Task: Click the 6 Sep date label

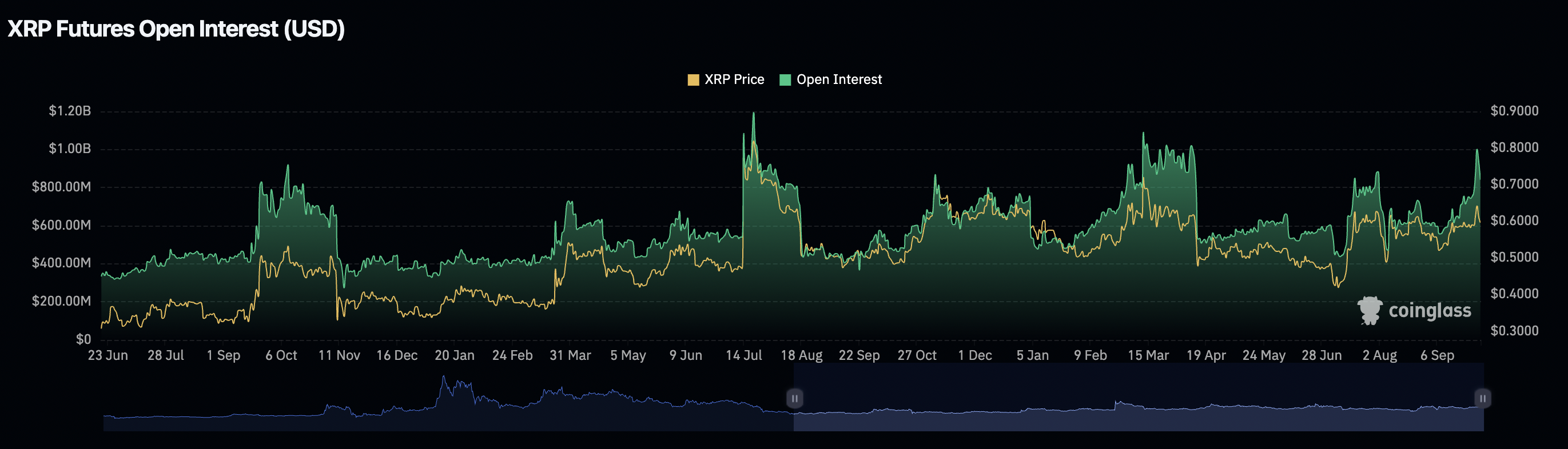Action: pyautogui.click(x=1438, y=355)
